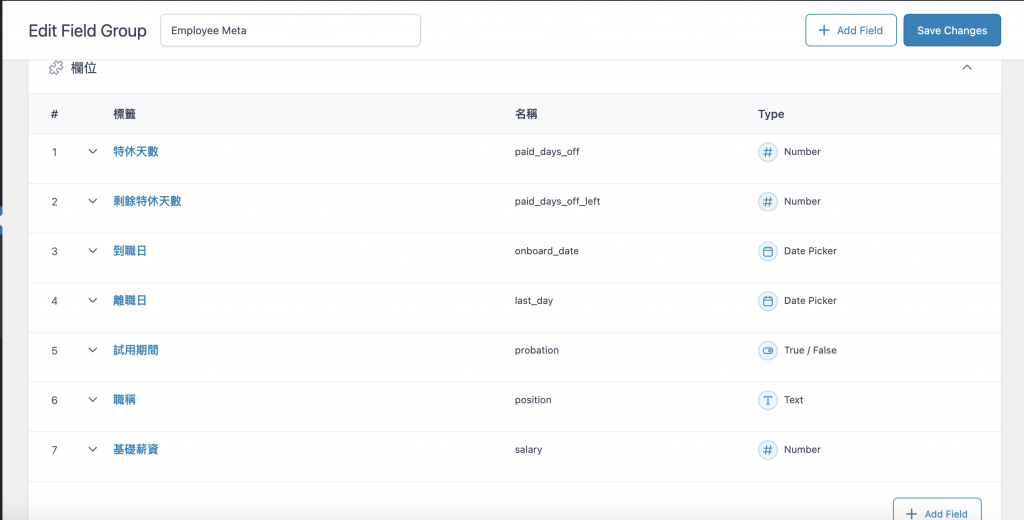Click row number 5 handle for 試用期間
This screenshot has width=1024, height=520.
(54, 351)
